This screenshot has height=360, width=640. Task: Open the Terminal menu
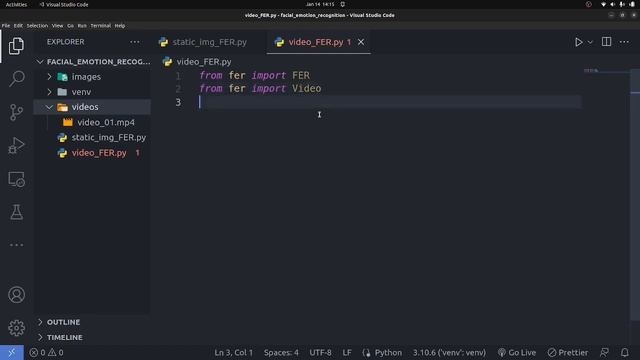(x=100, y=25)
